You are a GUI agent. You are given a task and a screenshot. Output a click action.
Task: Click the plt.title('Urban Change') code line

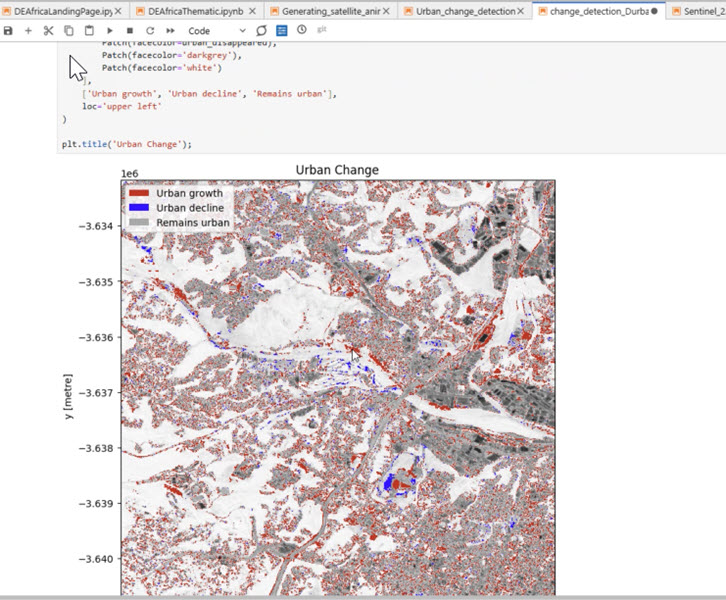[x=126, y=144]
